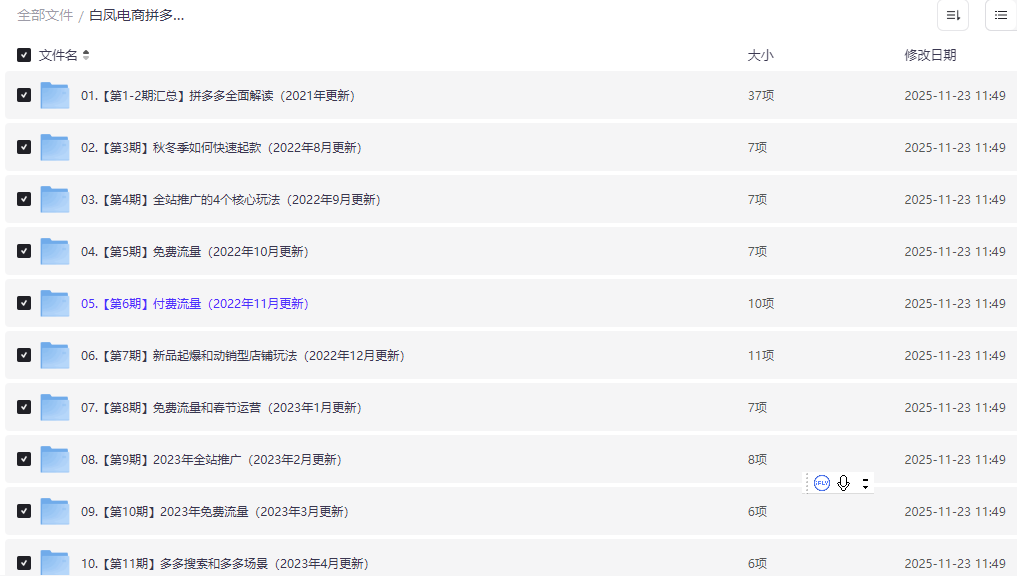This screenshot has width=1017, height=578.
Task: Deselect the 08.【第9期】2023年全站推广 checkbox
Action: [24, 460]
